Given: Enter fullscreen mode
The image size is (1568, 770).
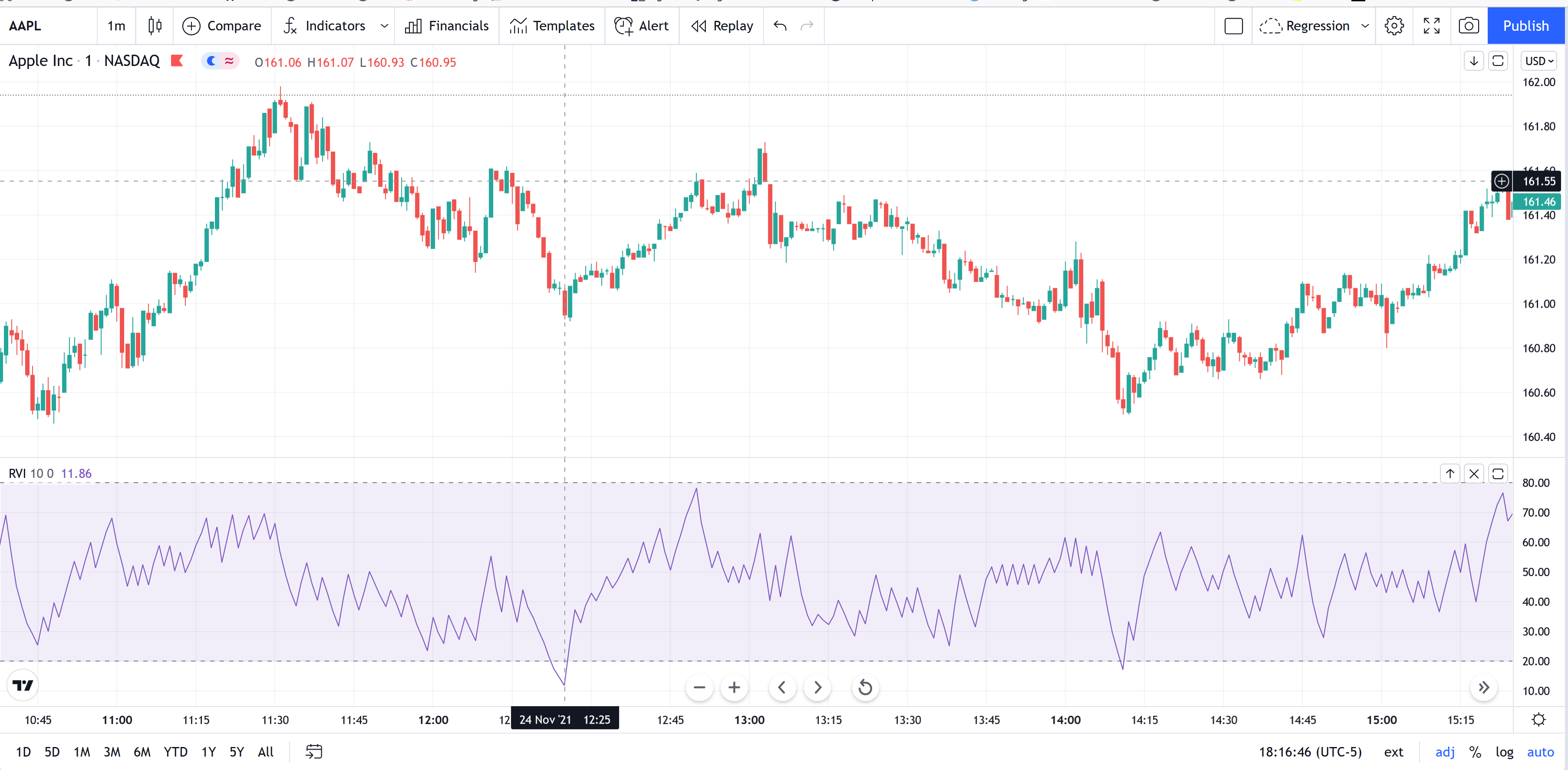Looking at the screenshot, I should point(1432,26).
